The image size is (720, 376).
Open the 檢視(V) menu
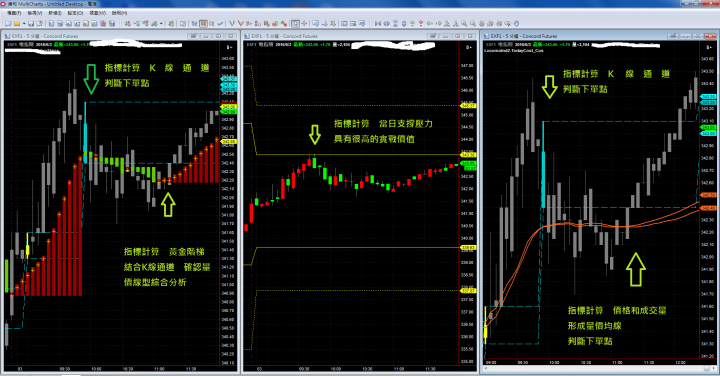(x=34, y=13)
